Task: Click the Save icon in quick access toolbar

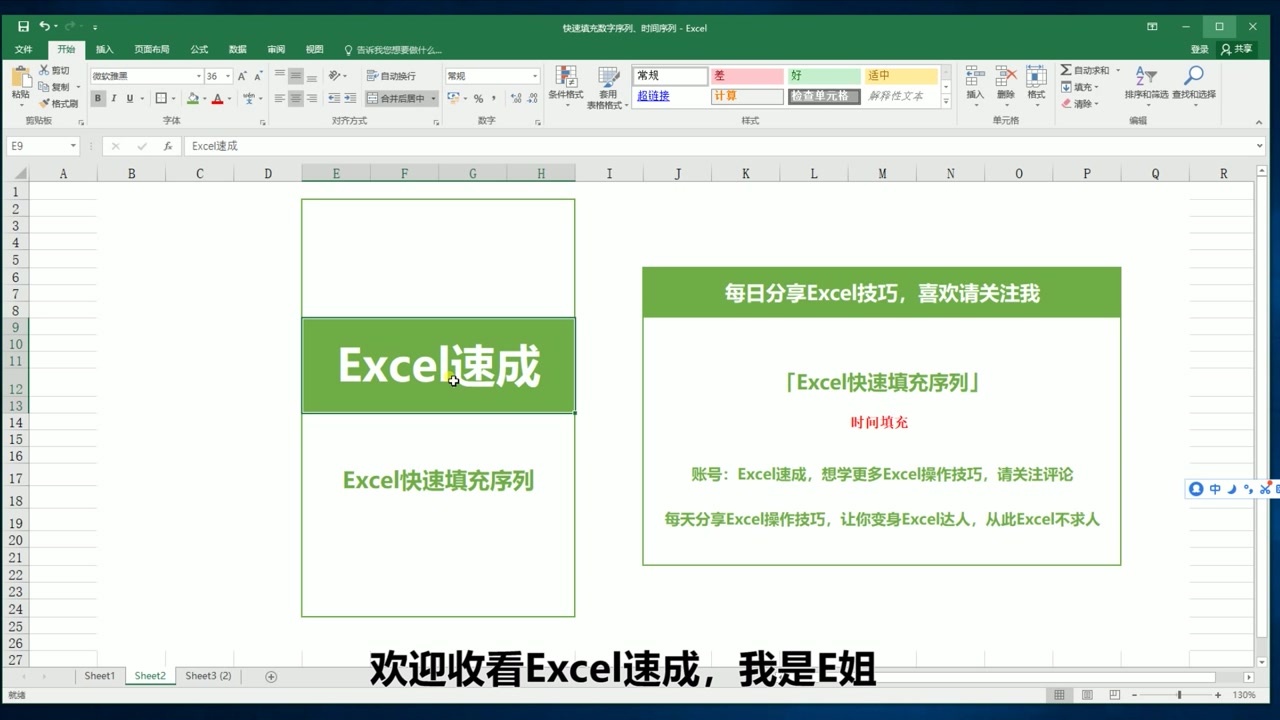Action: pos(23,27)
